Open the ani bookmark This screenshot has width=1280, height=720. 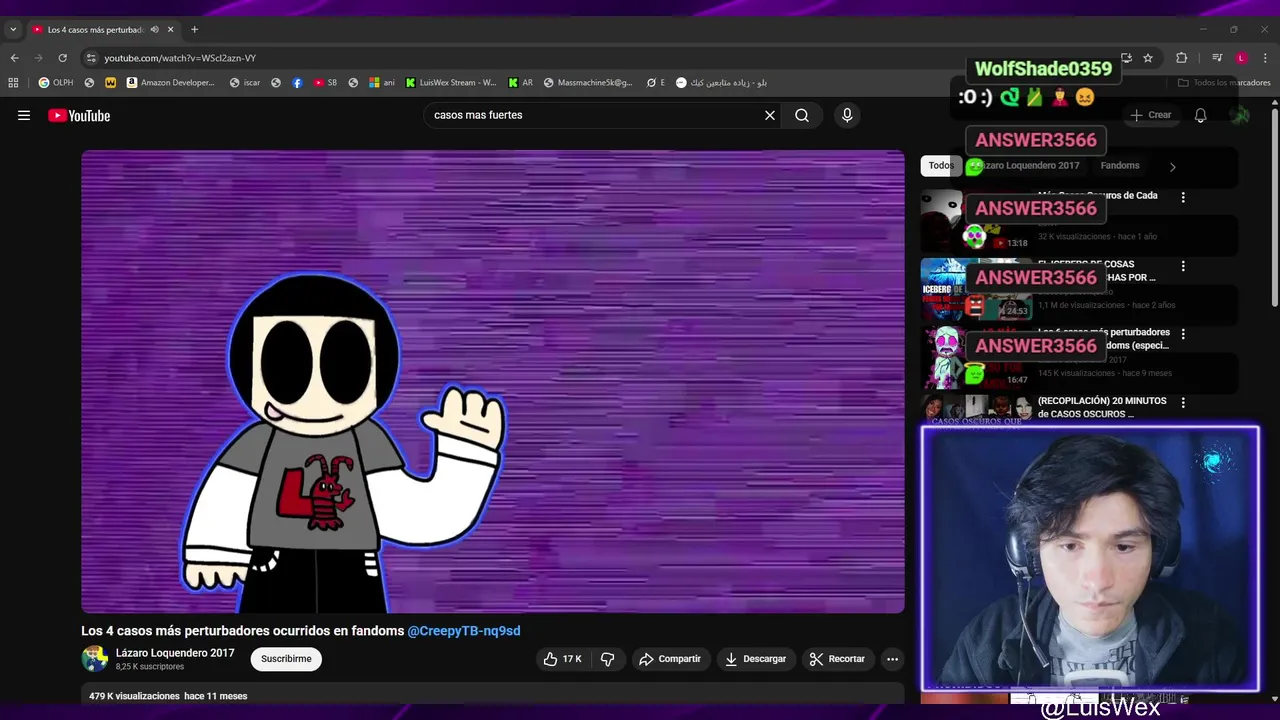pyautogui.click(x=382, y=83)
